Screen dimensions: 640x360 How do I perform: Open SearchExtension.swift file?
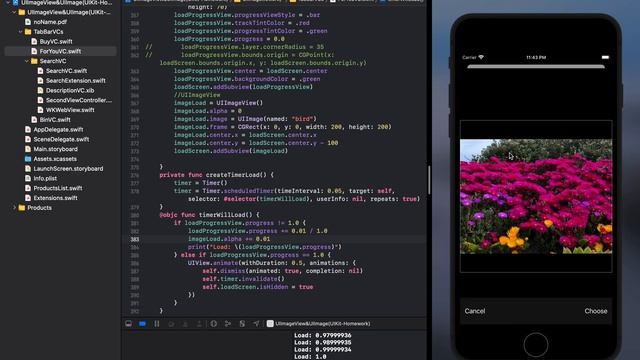pyautogui.click(x=76, y=81)
